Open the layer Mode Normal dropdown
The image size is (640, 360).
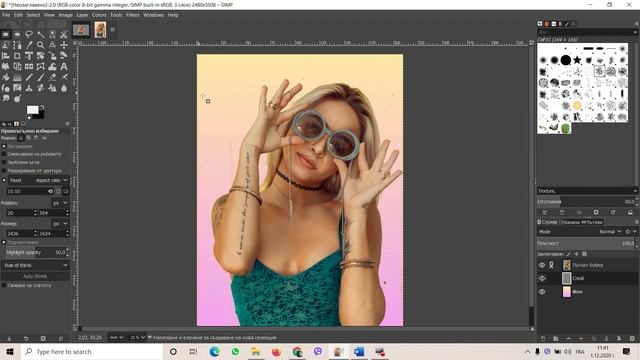610,231
